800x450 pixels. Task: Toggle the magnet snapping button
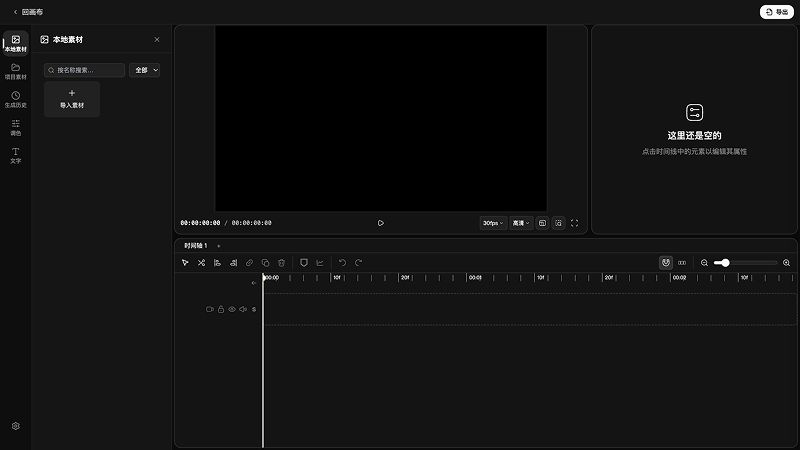click(666, 263)
